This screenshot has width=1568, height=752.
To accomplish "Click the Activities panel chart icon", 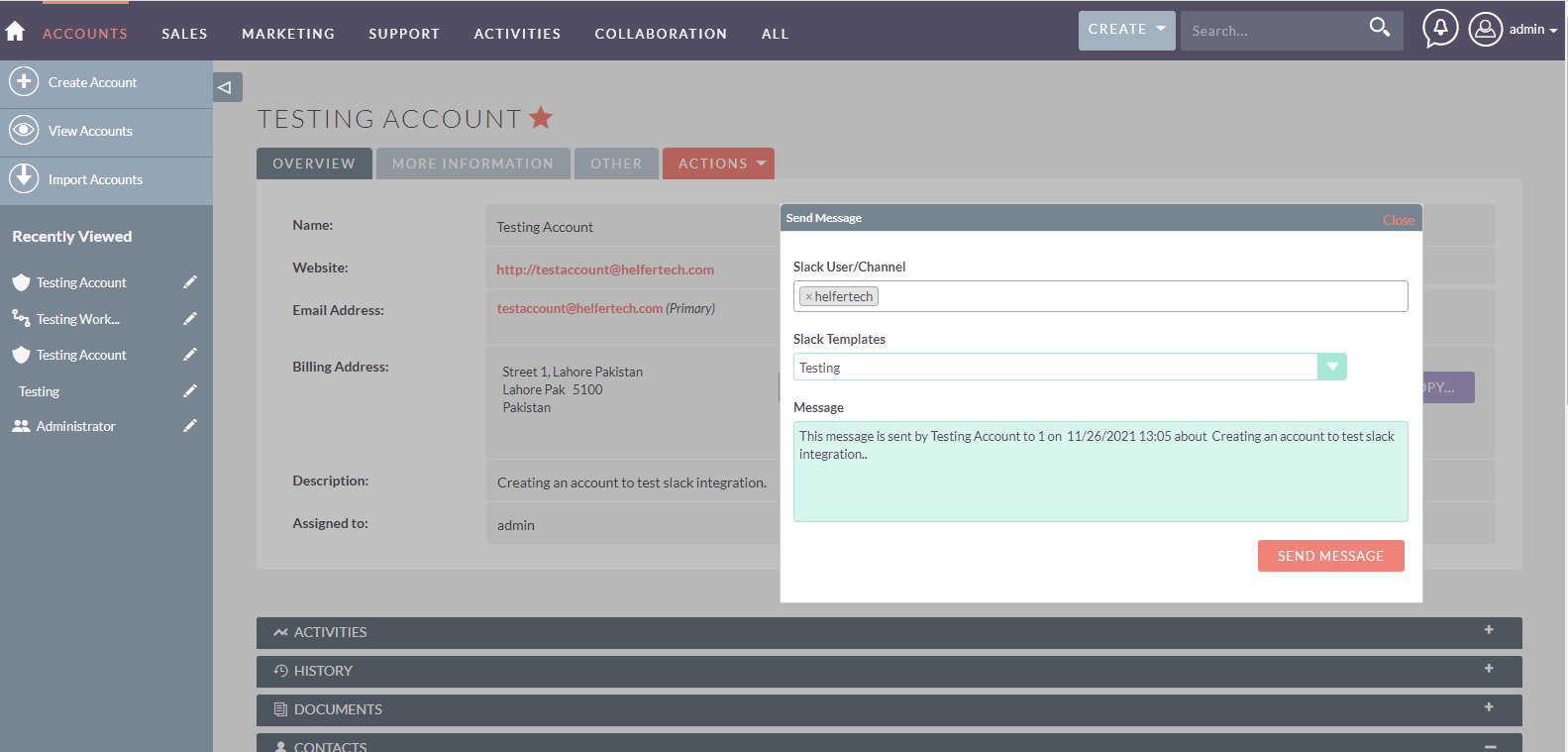I will coord(281,632).
